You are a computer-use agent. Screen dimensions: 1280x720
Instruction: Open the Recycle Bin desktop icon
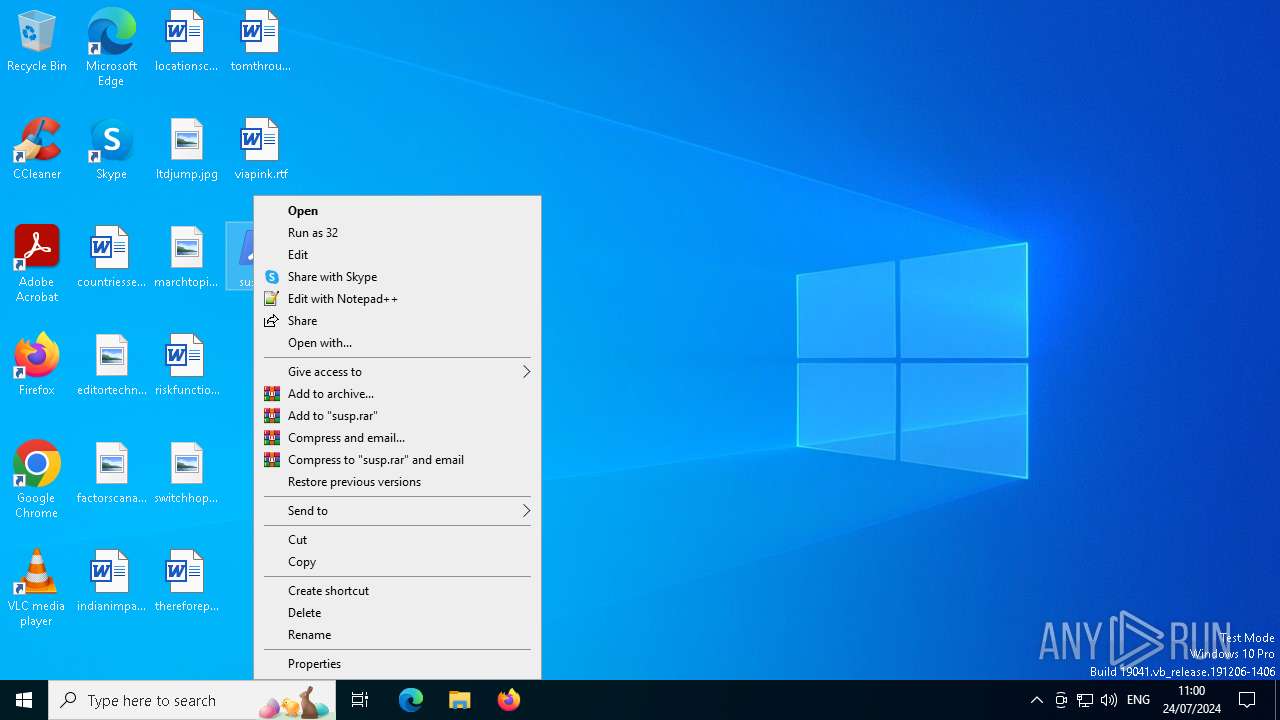37,42
